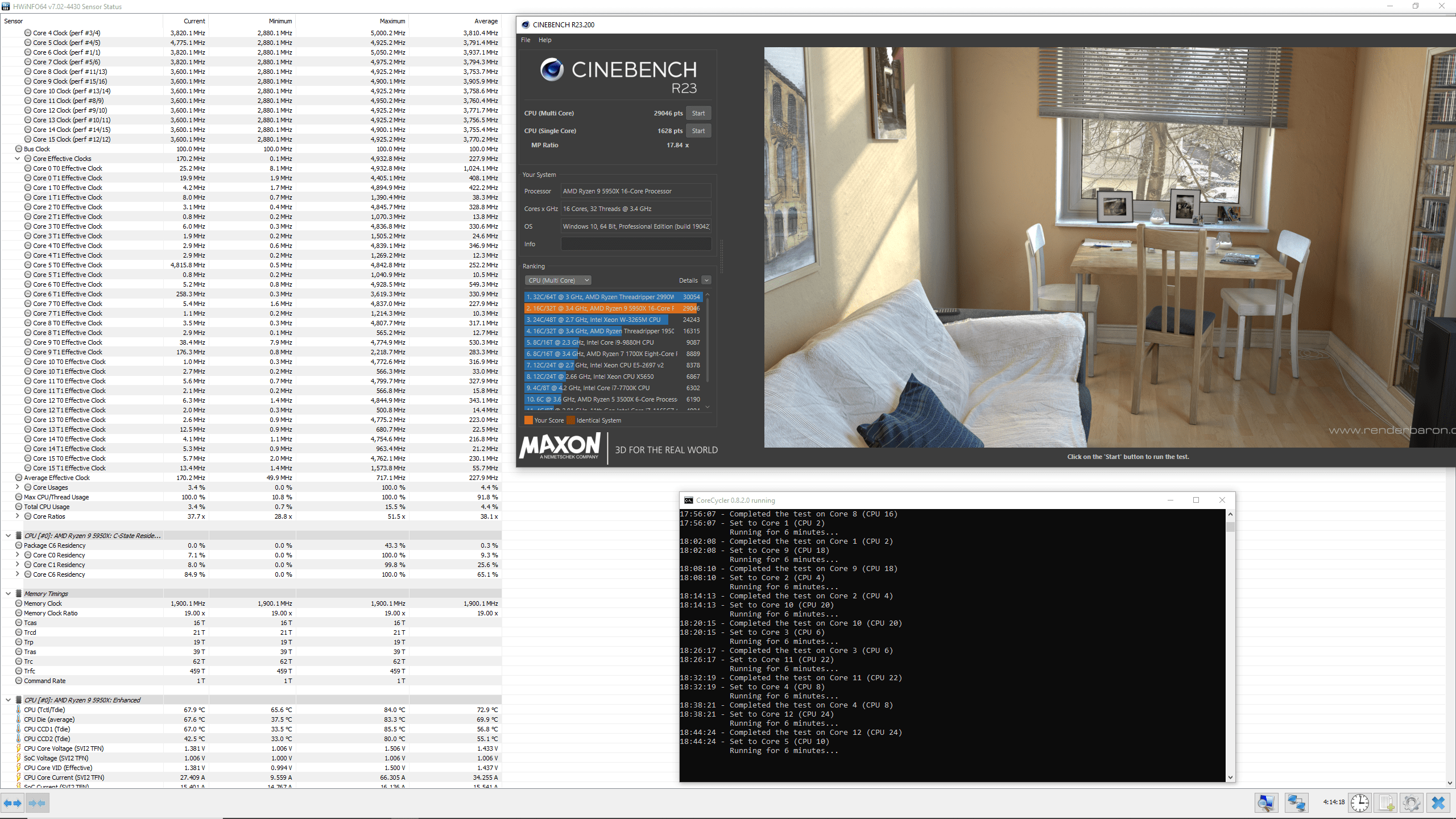The image size is (1456, 819).
Task: Maximize the CoreCycler console window
Action: point(1196,500)
